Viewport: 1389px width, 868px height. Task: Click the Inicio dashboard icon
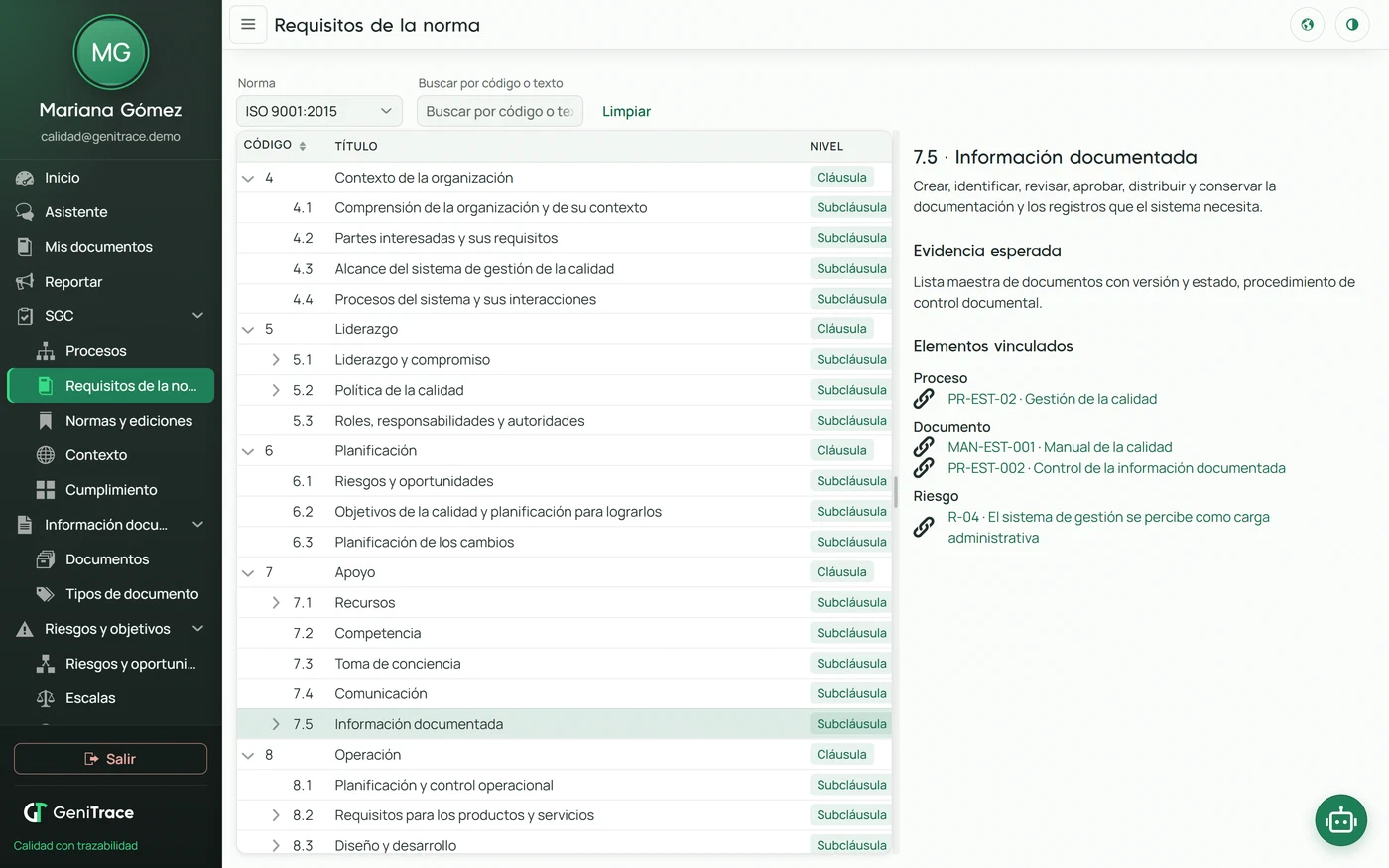point(25,178)
